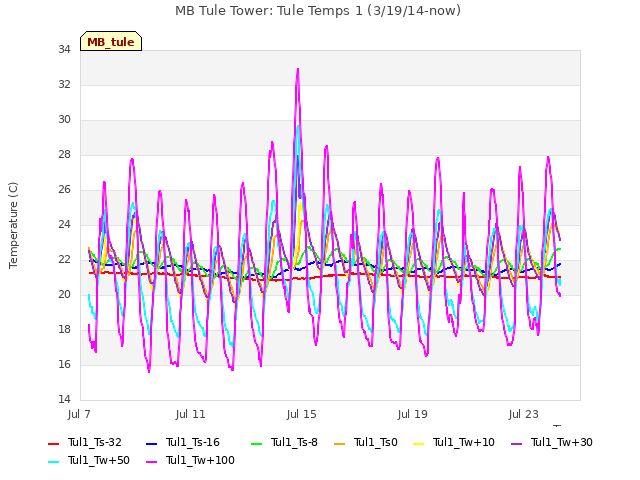Toggle the Tul1_Ts0 legend entry
This screenshot has width=640, height=480.
pyautogui.click(x=366, y=442)
